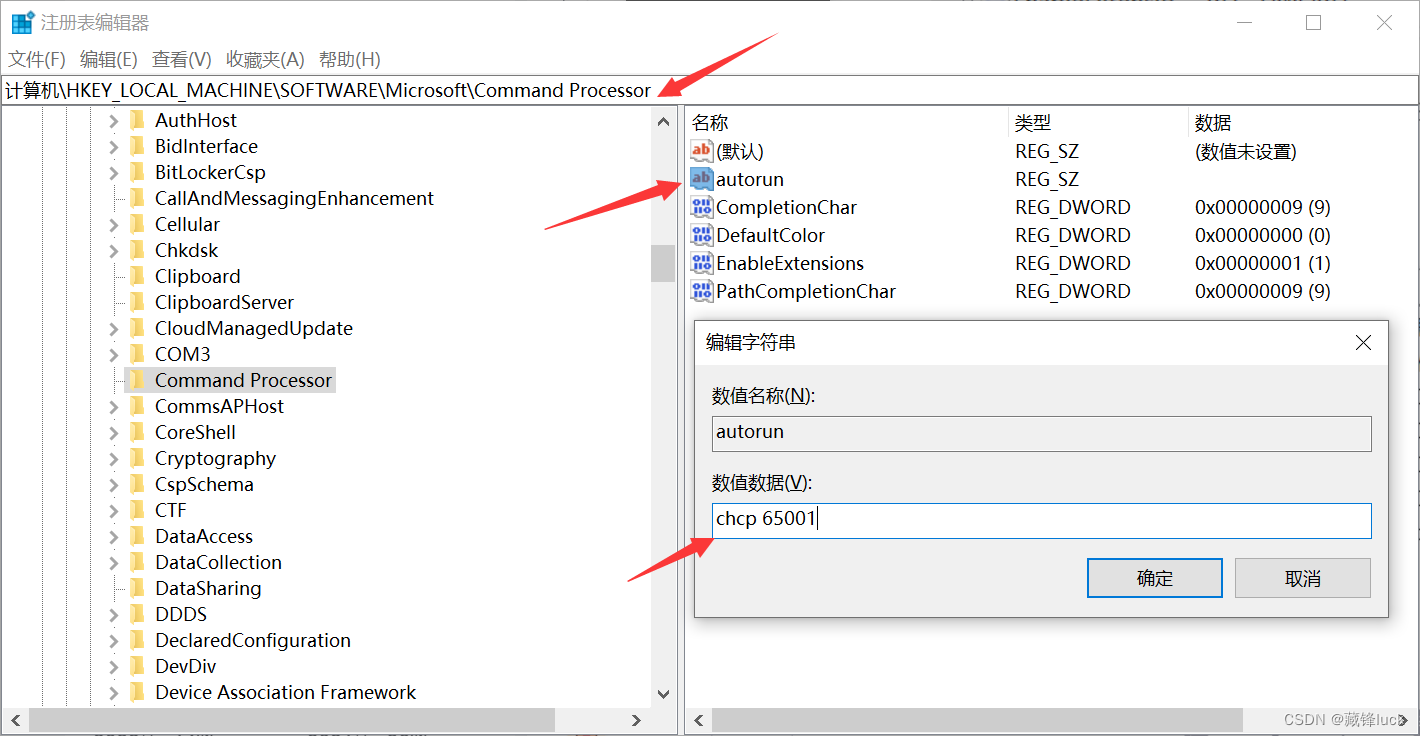The image size is (1420, 736).
Task: Click the Clipboard folder icon
Action: pyautogui.click(x=138, y=276)
